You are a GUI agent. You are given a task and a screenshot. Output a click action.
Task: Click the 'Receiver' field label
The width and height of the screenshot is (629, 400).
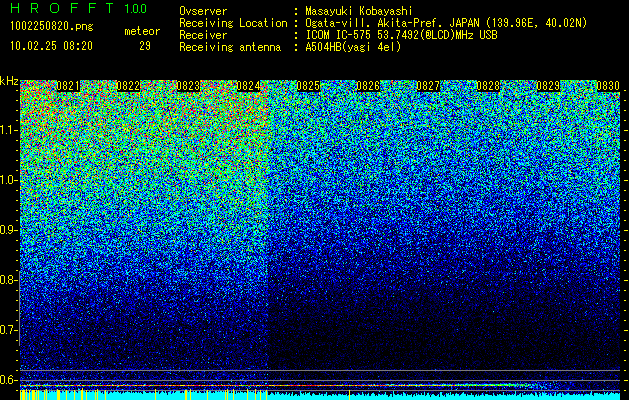pos(203,35)
